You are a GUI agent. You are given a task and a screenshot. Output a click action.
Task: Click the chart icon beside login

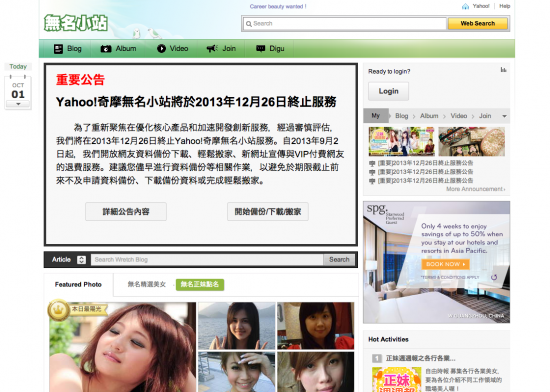coord(503,70)
